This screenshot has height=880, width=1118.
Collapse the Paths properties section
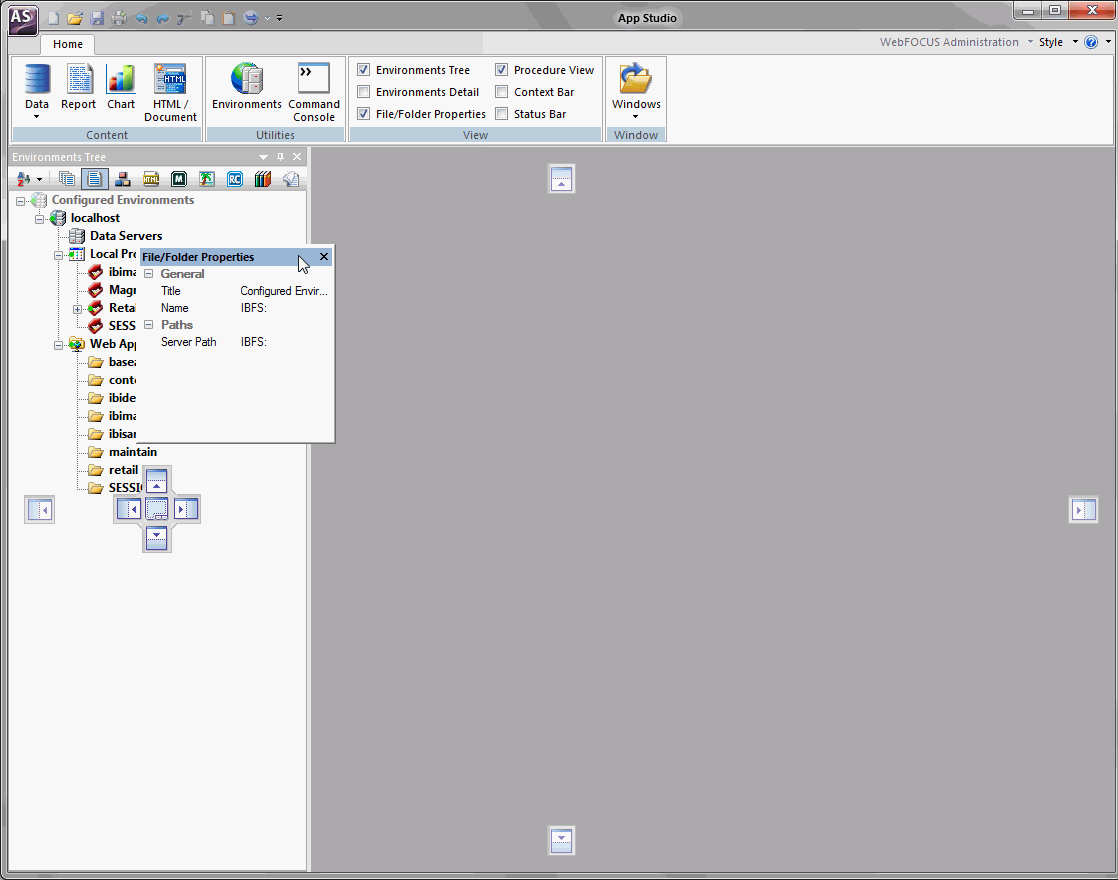pyautogui.click(x=149, y=324)
